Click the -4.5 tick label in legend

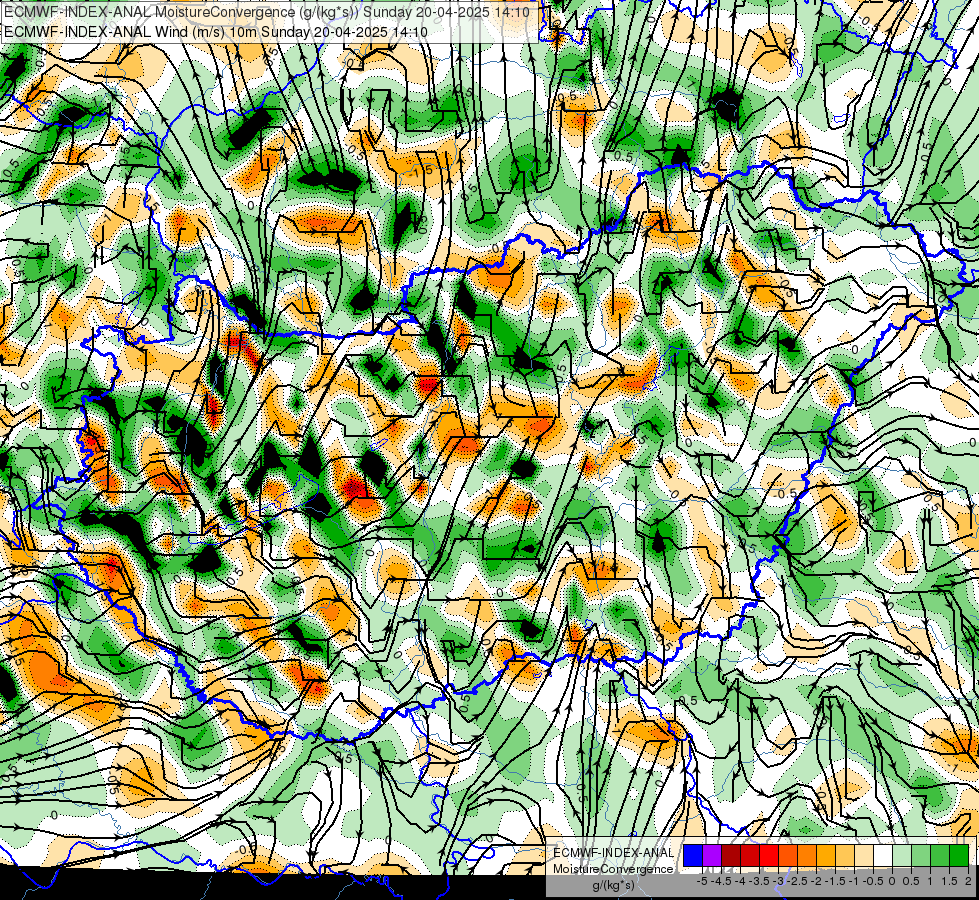tap(722, 881)
